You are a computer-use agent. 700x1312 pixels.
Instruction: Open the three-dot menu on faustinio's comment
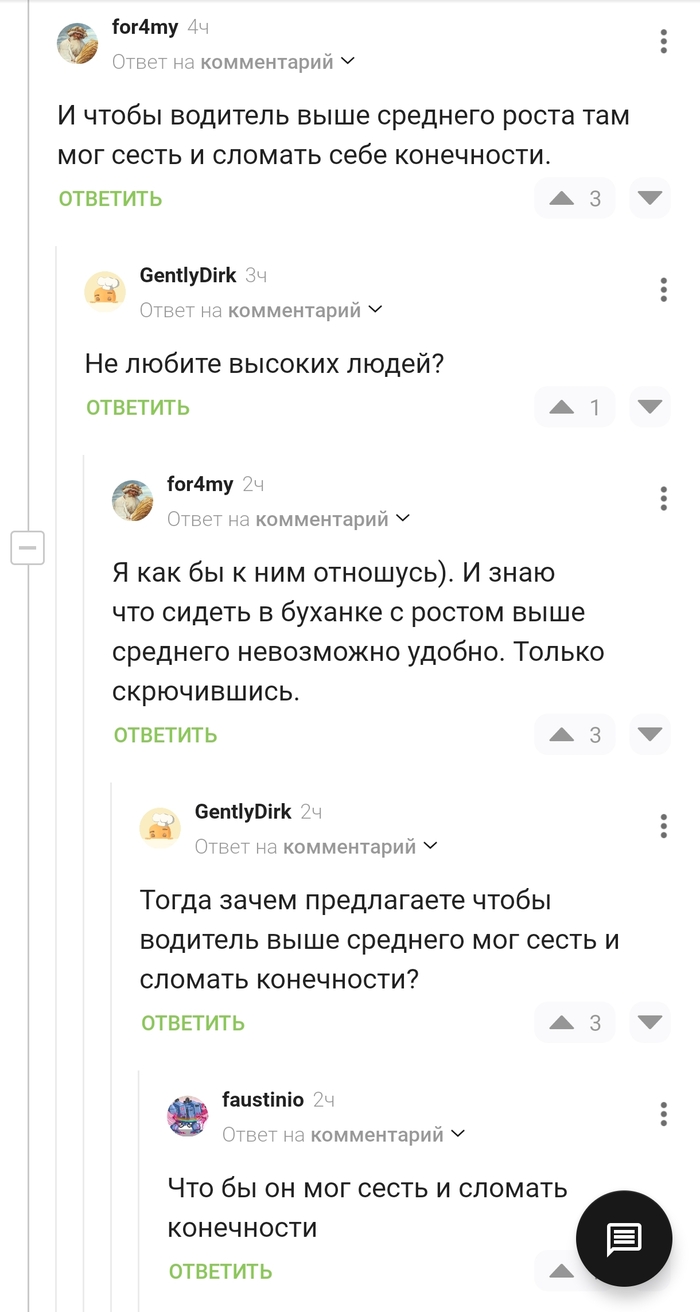(x=662, y=1112)
